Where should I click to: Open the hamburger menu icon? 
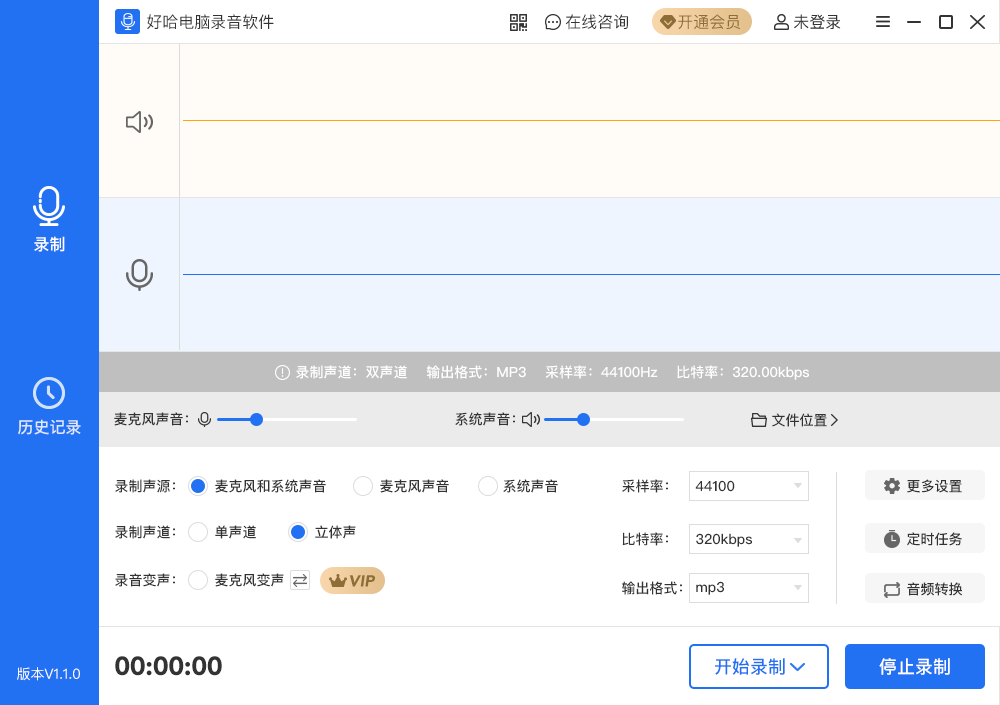[883, 21]
